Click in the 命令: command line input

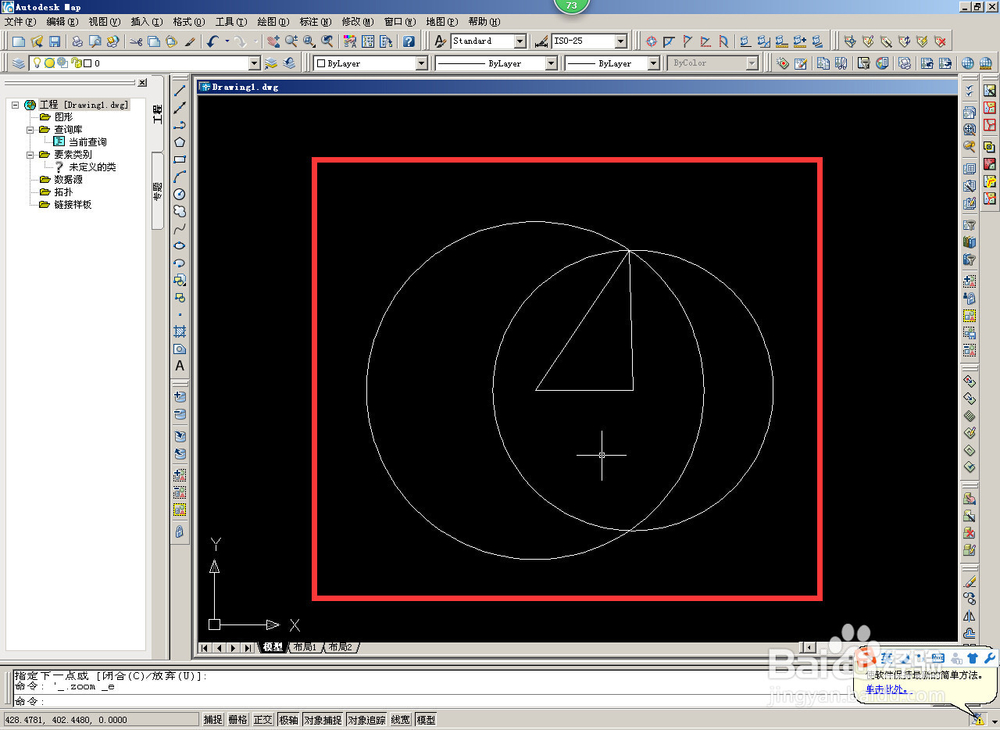[x=478, y=701]
